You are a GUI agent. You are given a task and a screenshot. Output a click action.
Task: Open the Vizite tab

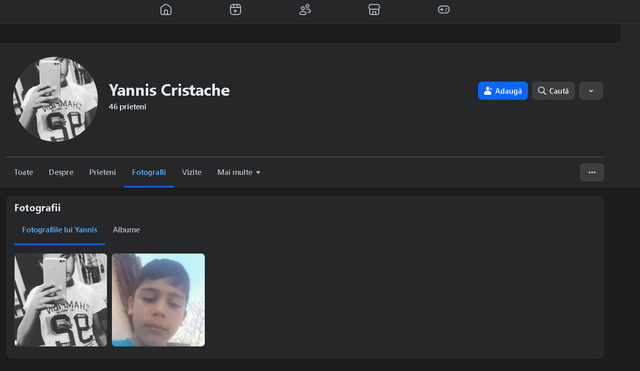click(191, 172)
